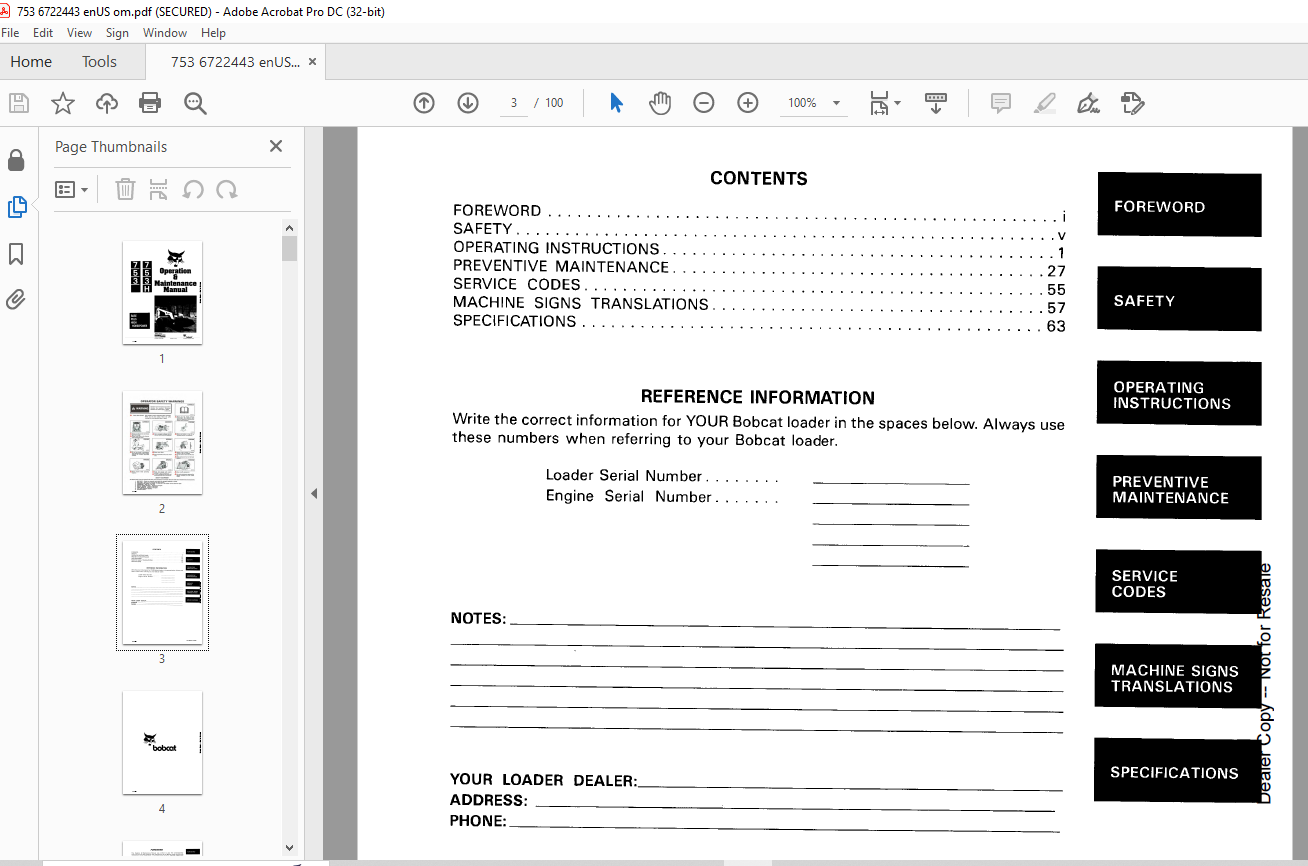Click the stamp tool icon

[1132, 103]
